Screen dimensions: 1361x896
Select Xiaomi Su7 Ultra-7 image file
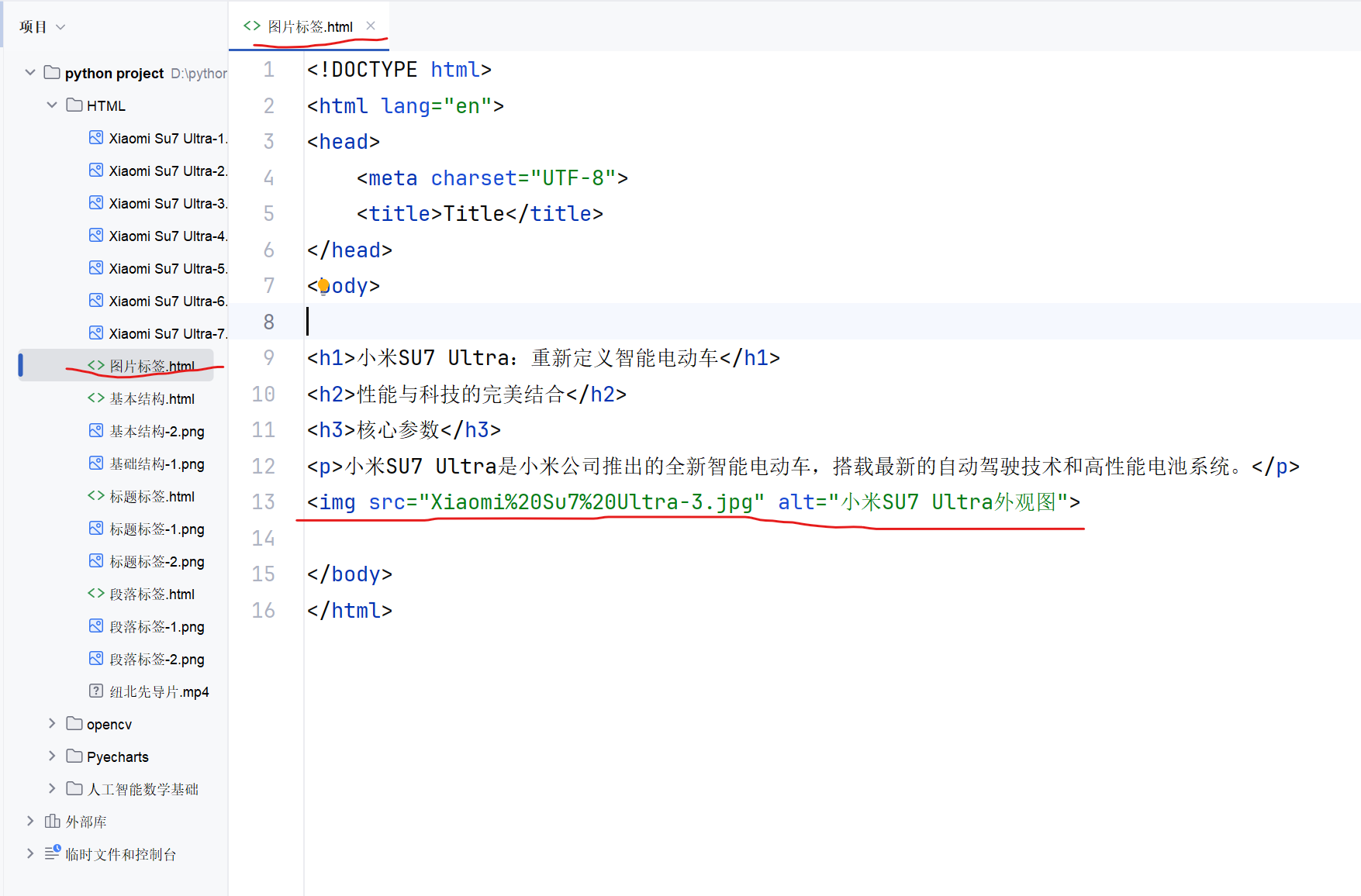168,333
